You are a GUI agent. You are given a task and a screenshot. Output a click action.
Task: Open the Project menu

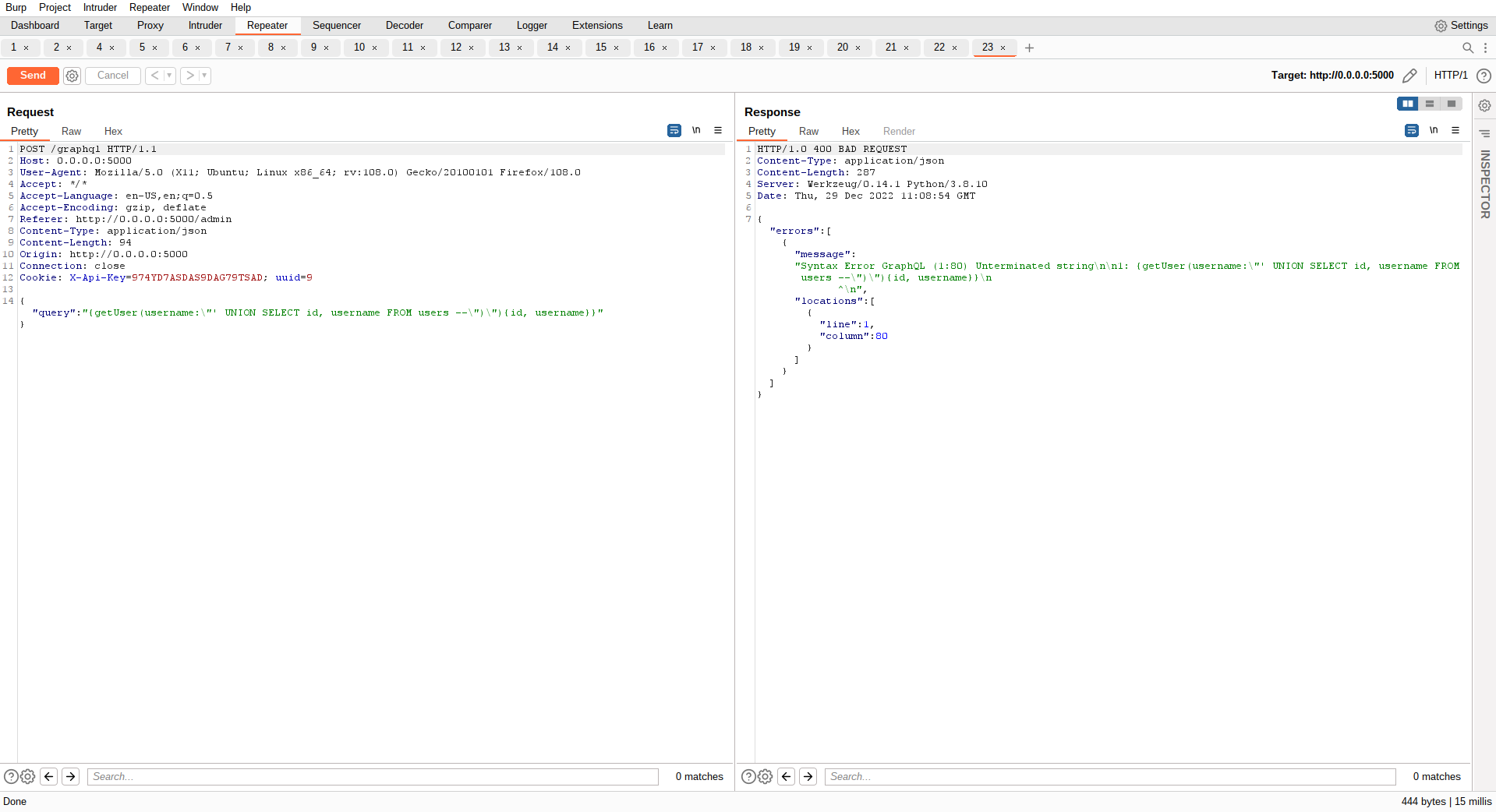pos(55,7)
